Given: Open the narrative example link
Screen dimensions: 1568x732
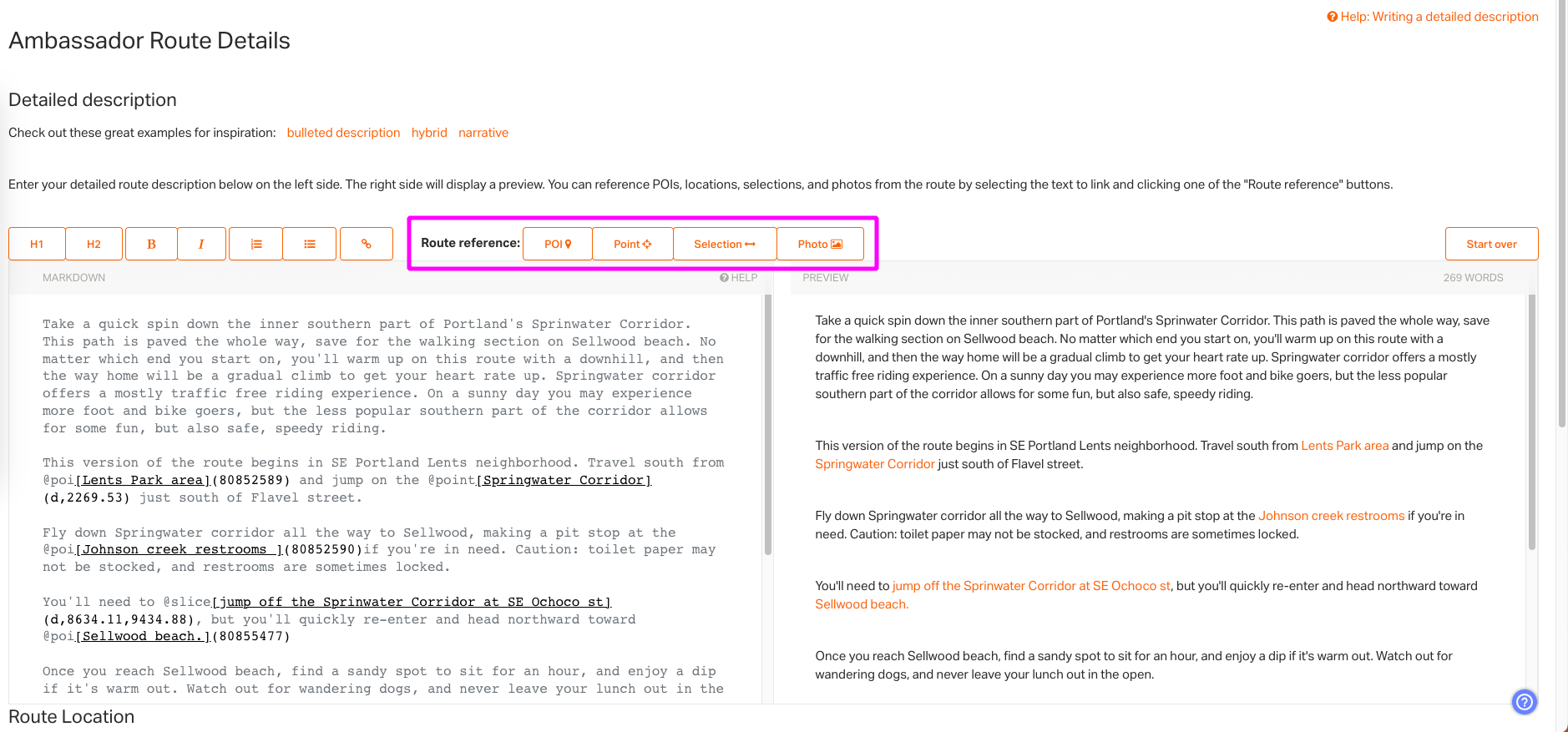Looking at the screenshot, I should (x=483, y=133).
